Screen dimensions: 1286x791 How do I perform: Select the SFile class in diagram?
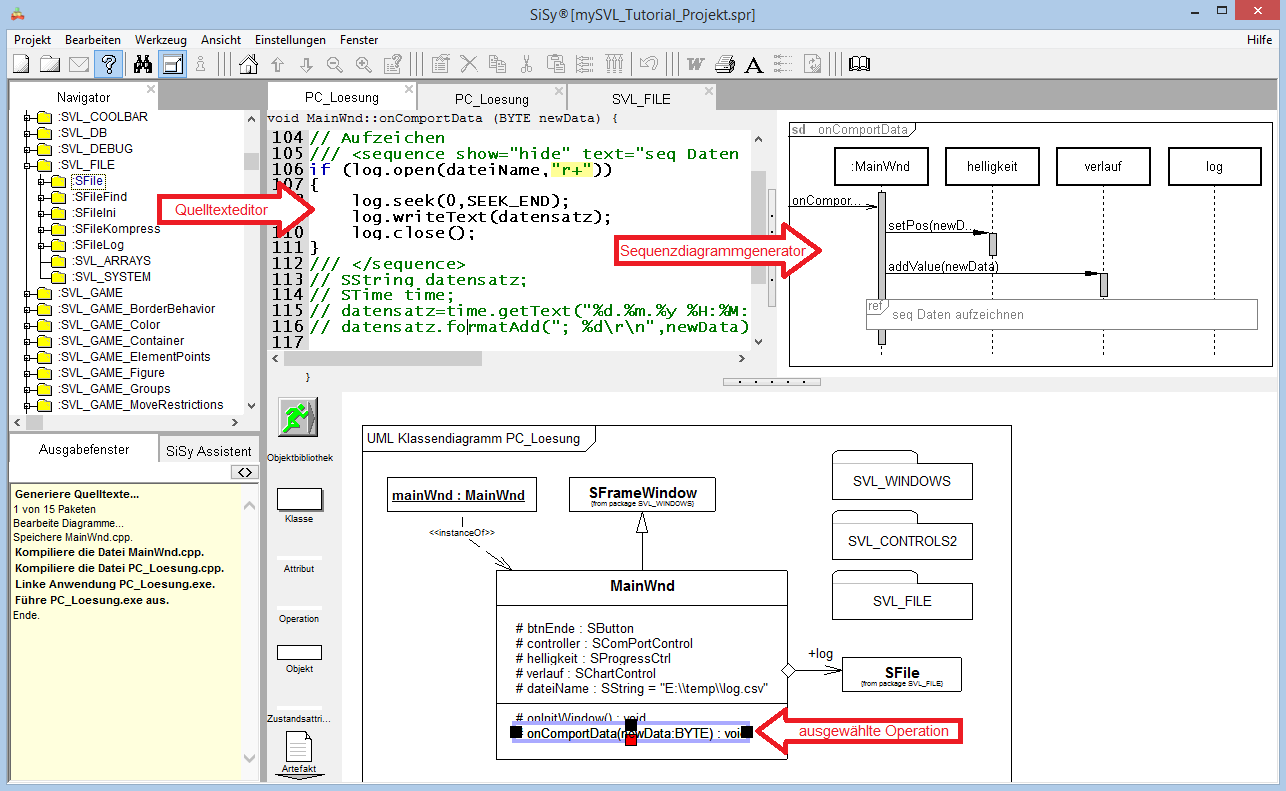click(901, 674)
